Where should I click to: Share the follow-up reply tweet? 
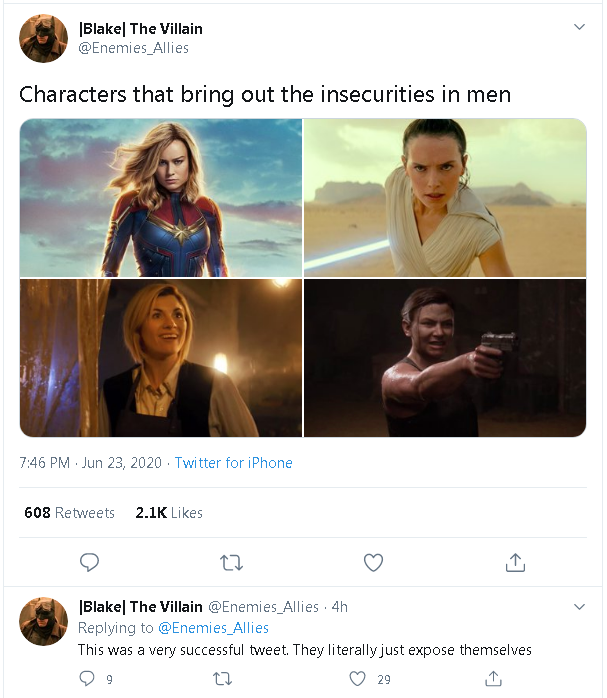[492, 678]
